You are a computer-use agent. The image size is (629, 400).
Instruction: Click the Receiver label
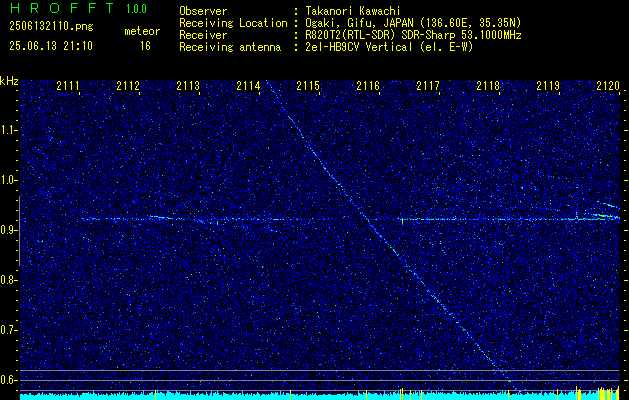click(203, 35)
